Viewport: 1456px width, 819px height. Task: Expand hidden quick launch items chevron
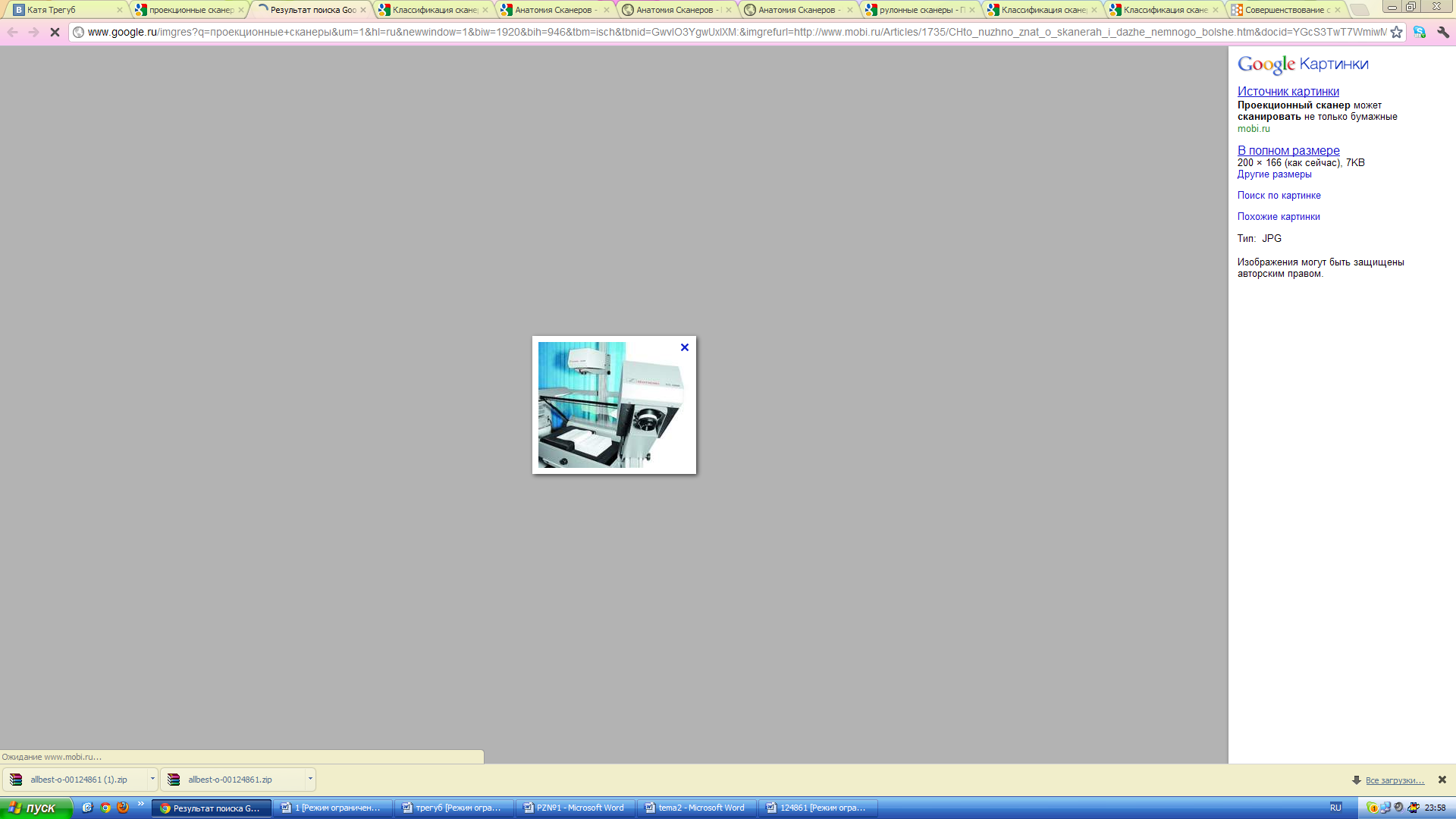[x=140, y=804]
